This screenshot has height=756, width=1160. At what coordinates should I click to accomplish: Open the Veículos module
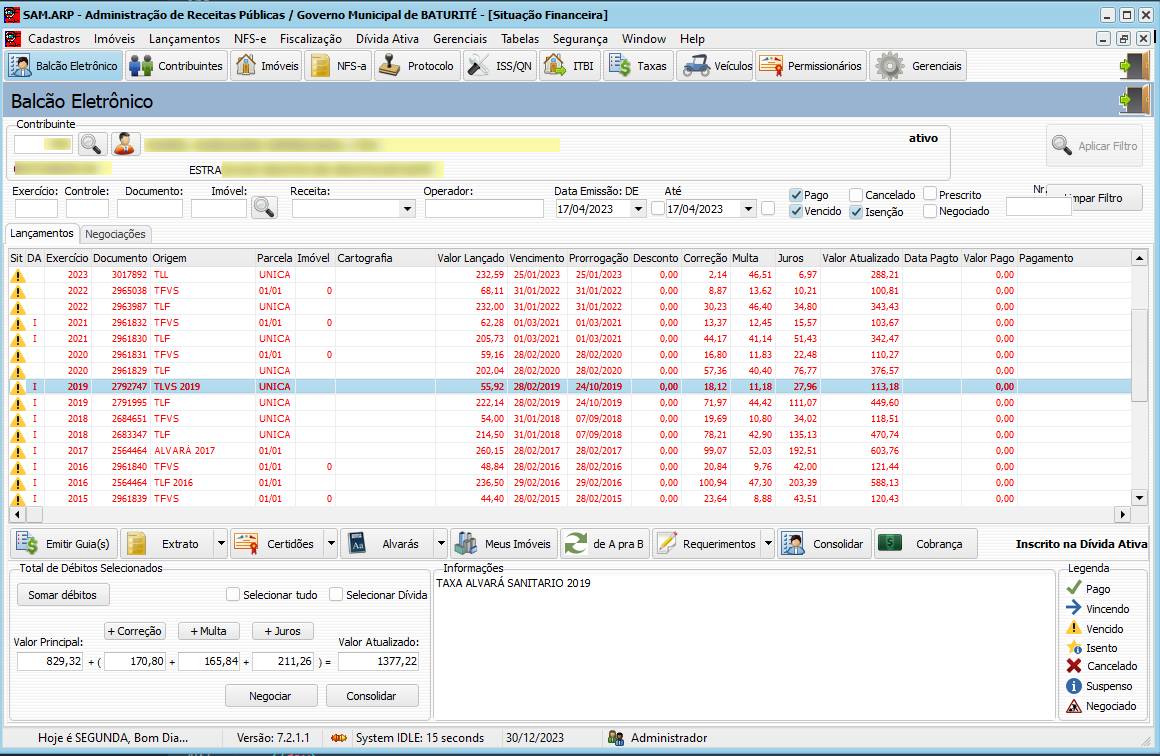pyautogui.click(x=715, y=66)
